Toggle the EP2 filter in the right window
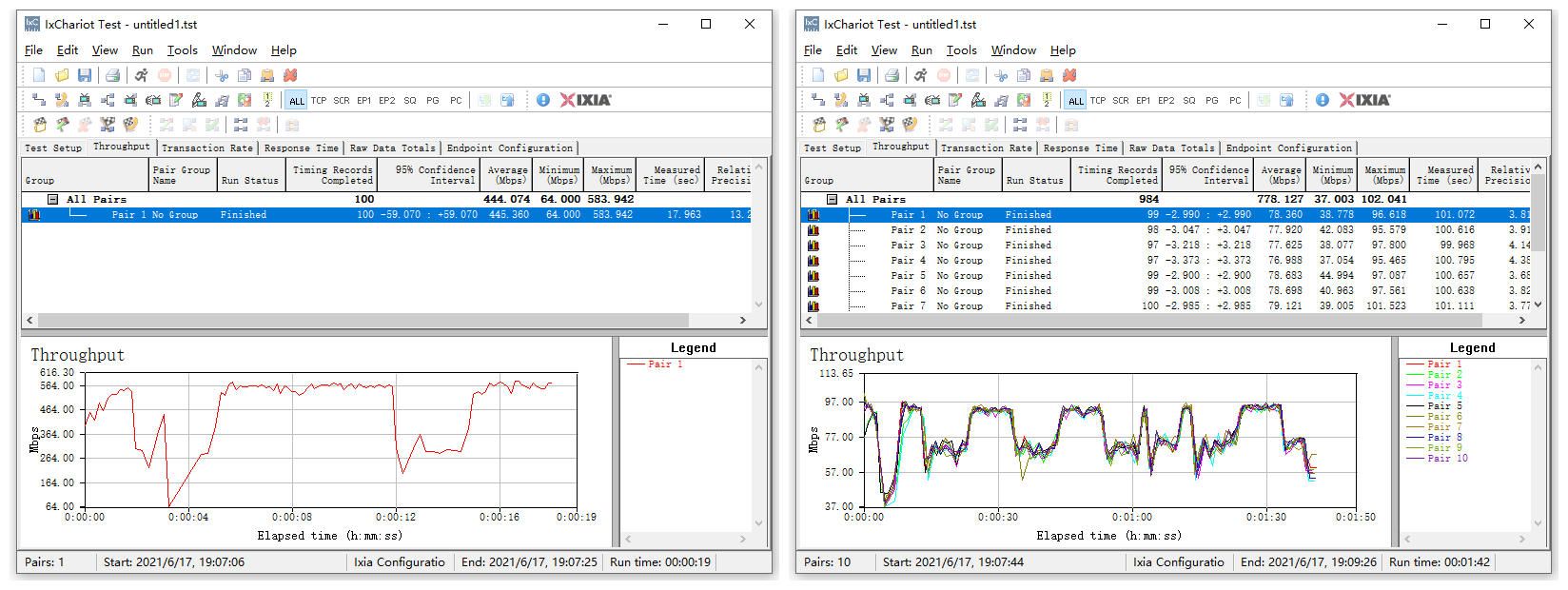This screenshot has width=1568, height=590. (1166, 100)
